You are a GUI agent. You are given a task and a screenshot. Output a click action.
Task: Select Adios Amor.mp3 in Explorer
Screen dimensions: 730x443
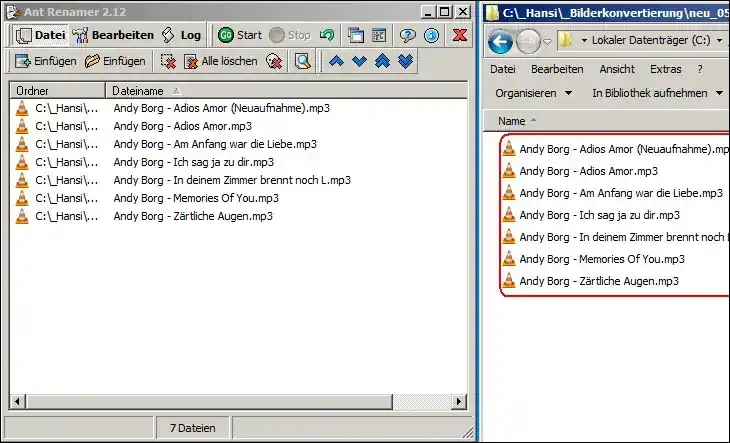click(x=588, y=171)
